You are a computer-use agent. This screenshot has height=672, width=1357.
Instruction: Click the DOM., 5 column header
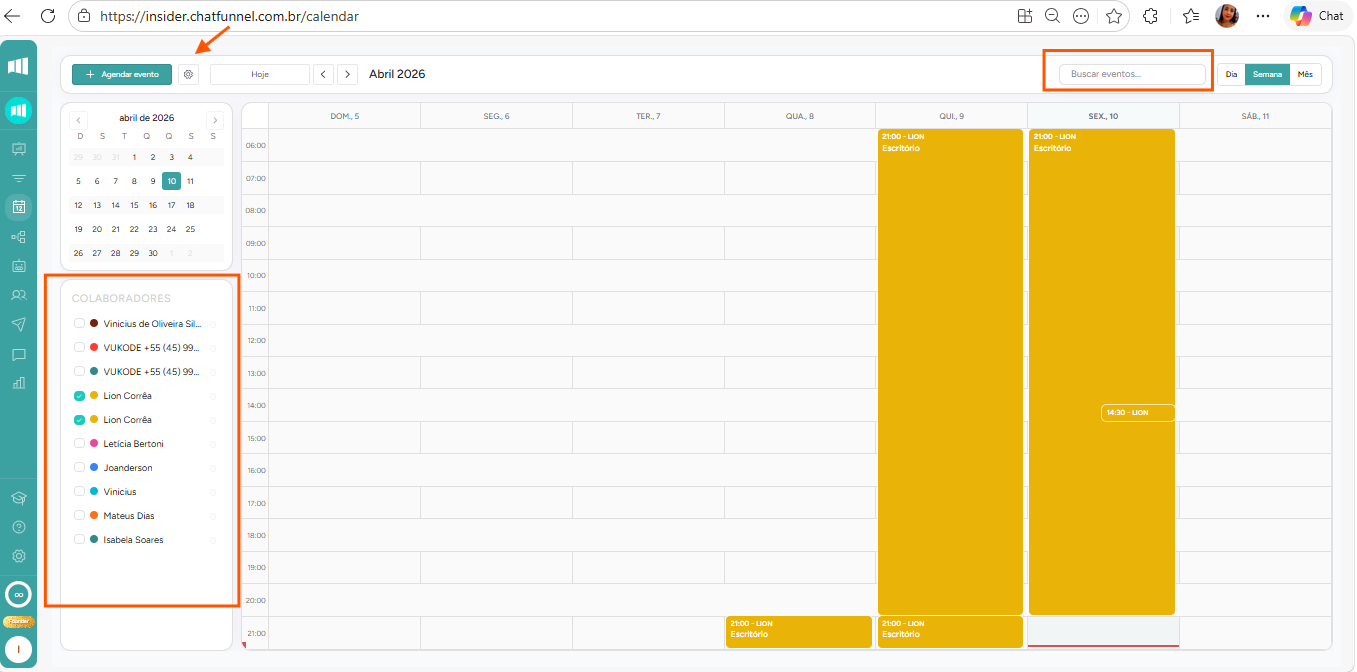[344, 116]
